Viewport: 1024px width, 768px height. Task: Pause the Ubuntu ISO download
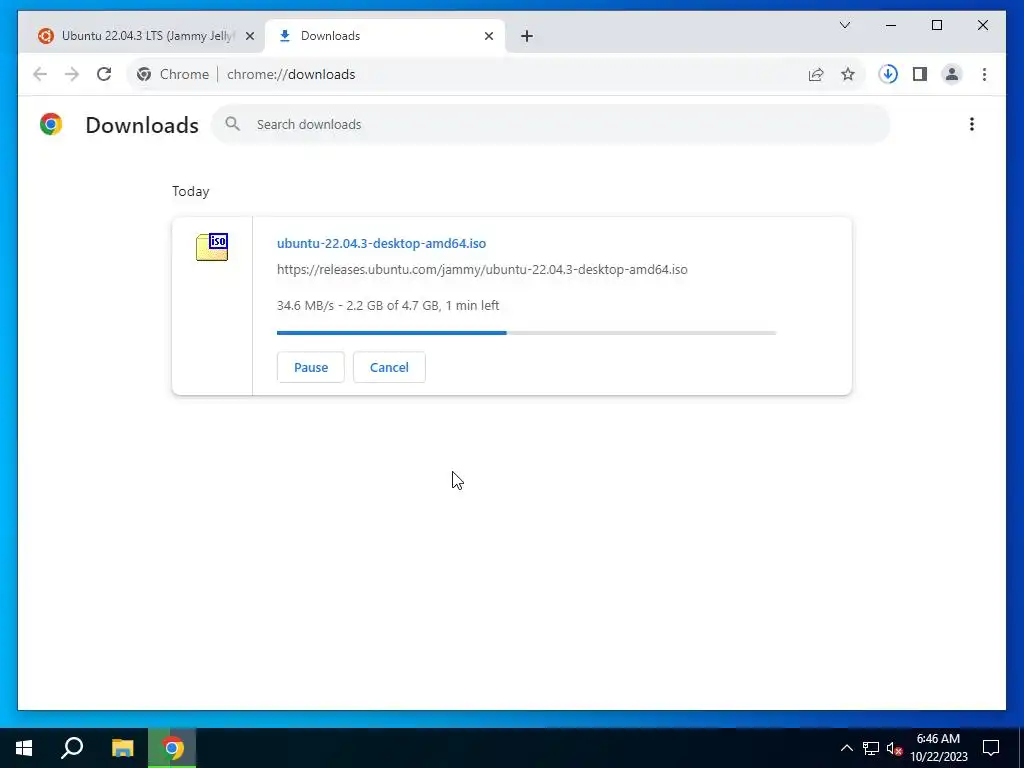311,367
